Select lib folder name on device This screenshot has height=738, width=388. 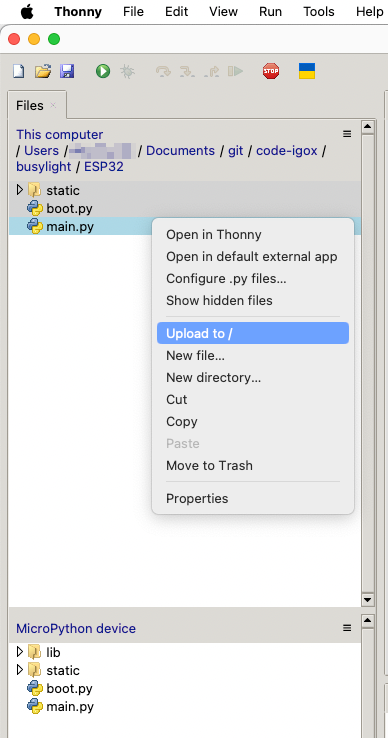tap(53, 652)
